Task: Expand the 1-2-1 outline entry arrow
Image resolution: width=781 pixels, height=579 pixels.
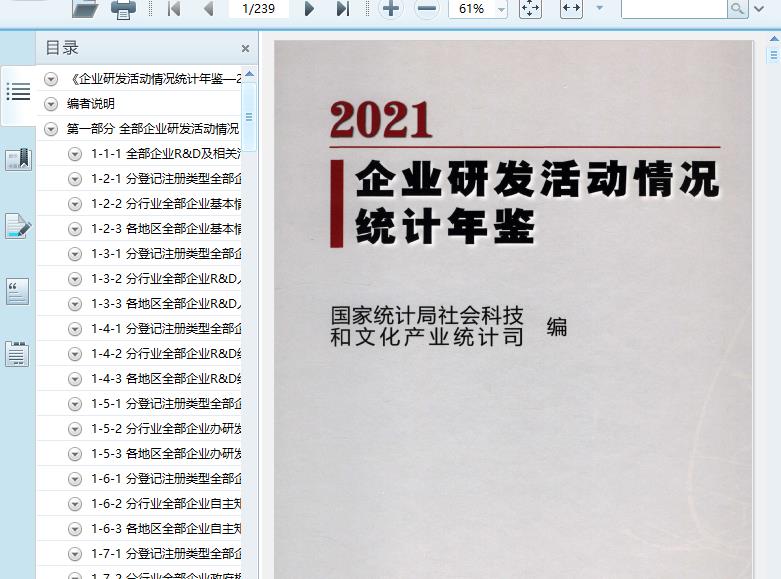Action: [x=75, y=179]
